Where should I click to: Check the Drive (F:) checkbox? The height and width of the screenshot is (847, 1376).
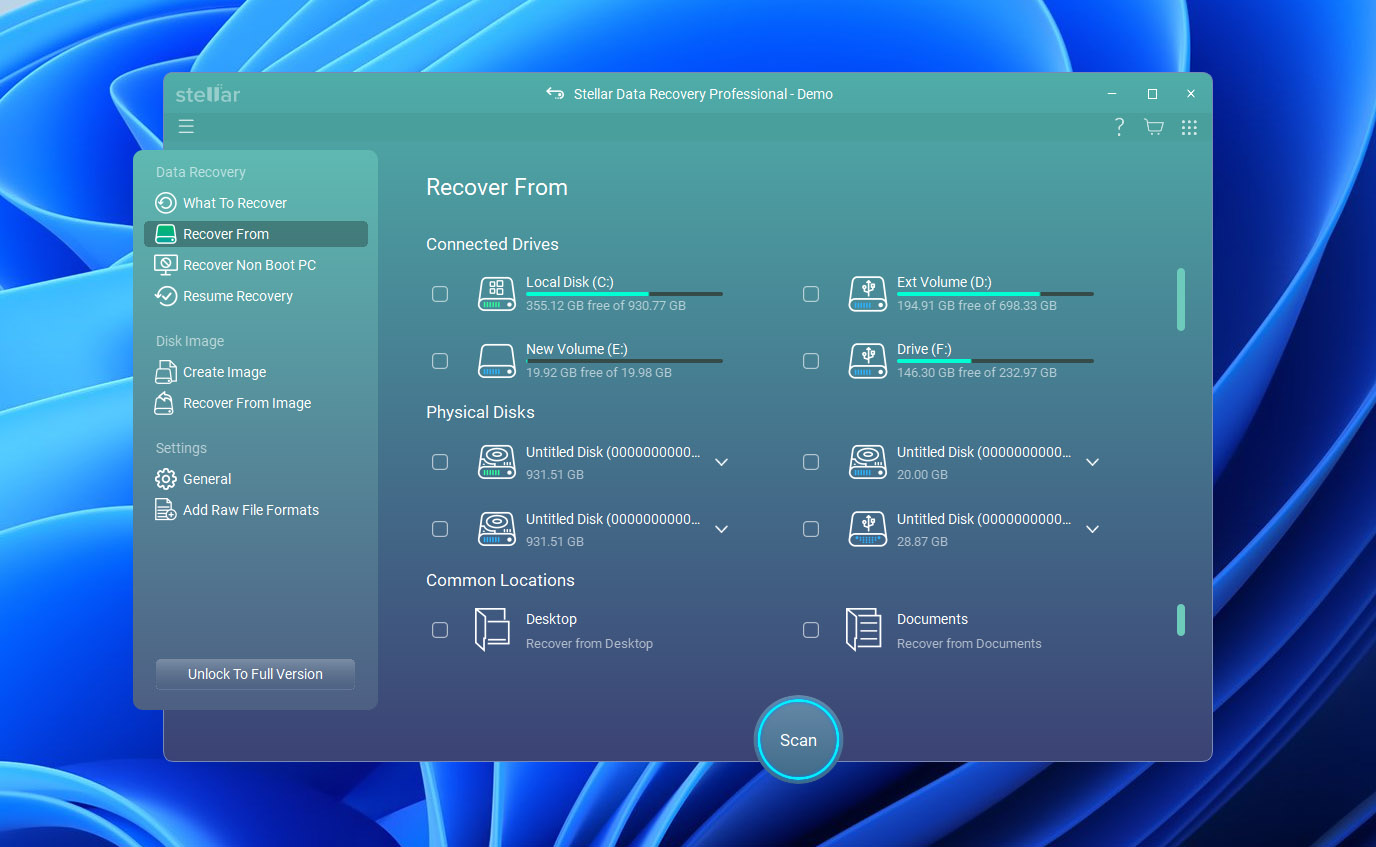pos(811,361)
